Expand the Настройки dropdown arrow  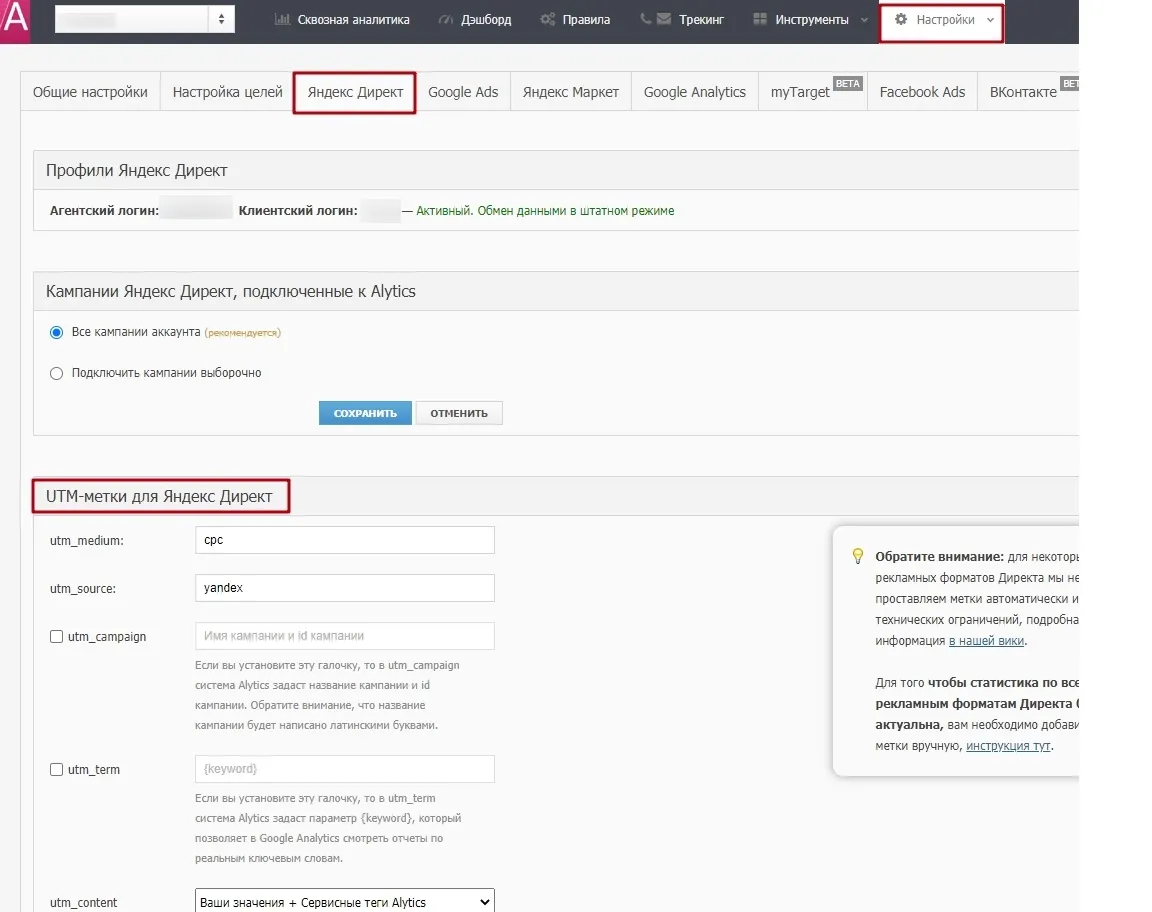pos(990,20)
